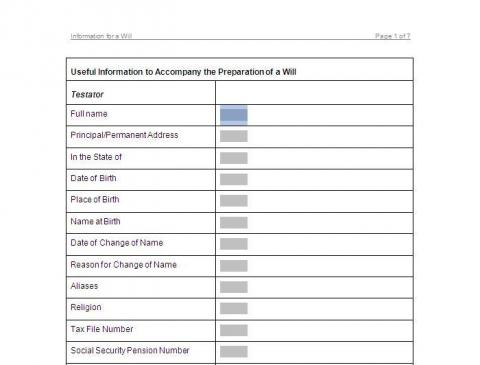Click the 'Page 1 of 7' header text

tap(393, 36)
